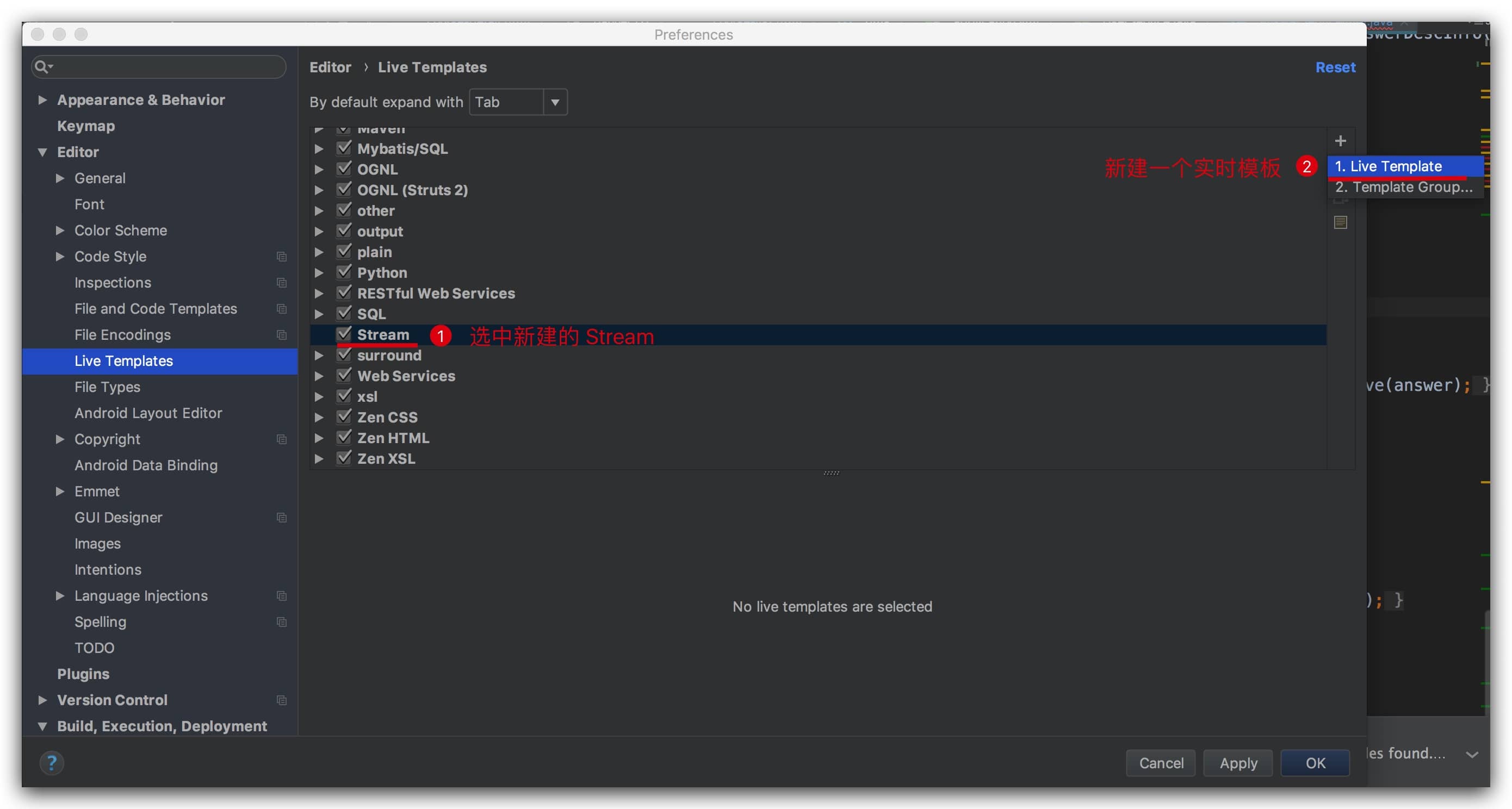1512x809 pixels.
Task: Click the Cancel button
Action: 1161,763
